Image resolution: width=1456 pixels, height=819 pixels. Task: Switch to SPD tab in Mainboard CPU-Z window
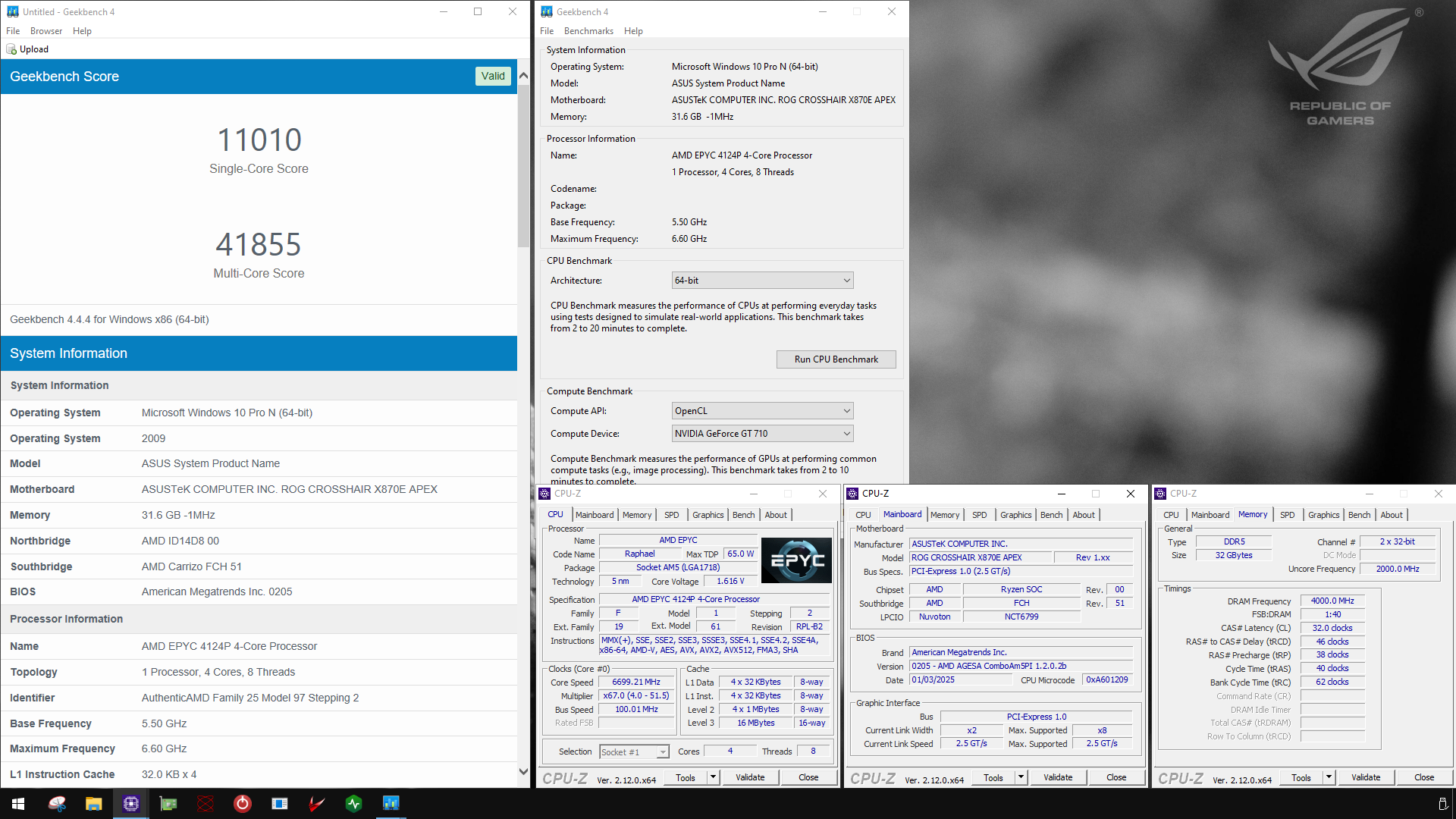point(980,515)
